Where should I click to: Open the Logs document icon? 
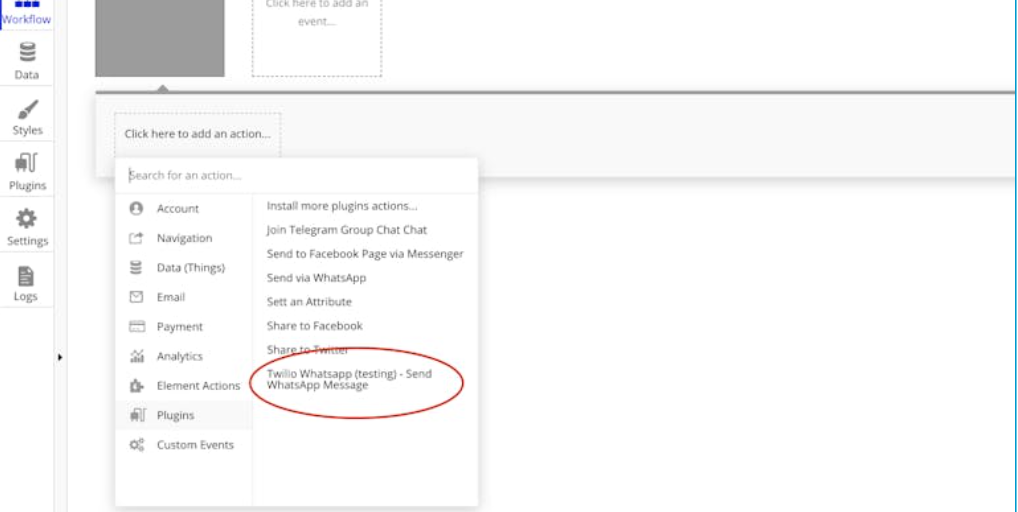[26, 276]
